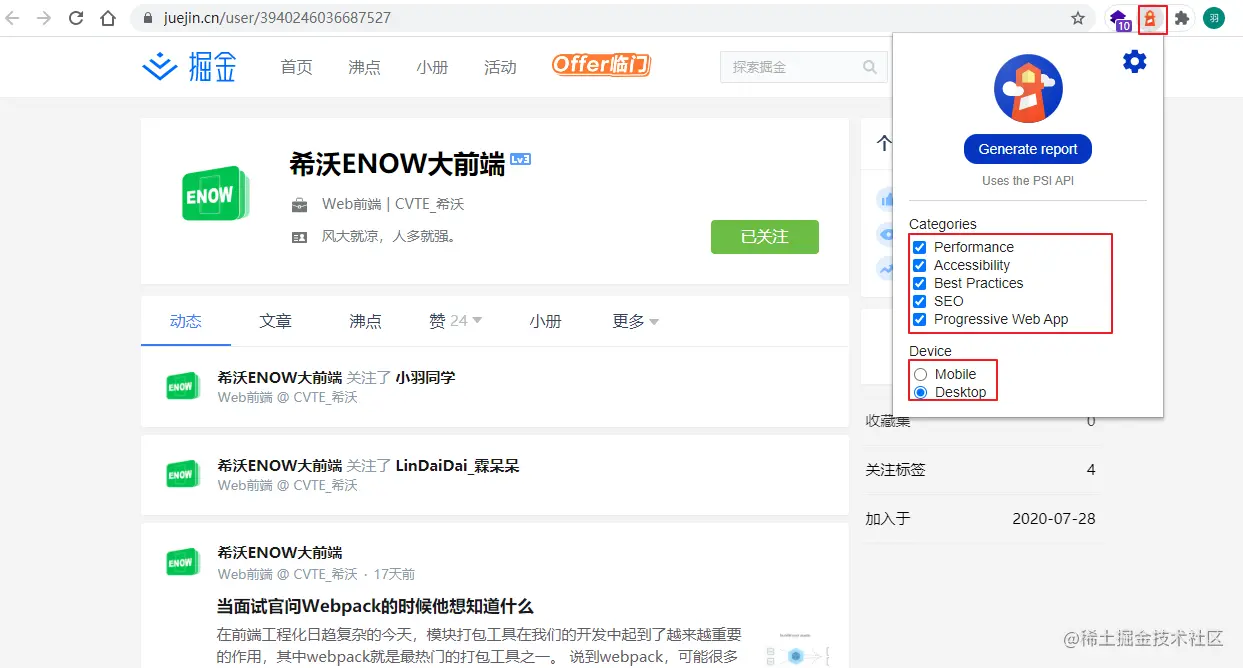Click the purple extension icon with badge 10
The height and width of the screenshot is (668, 1243).
tap(1120, 19)
